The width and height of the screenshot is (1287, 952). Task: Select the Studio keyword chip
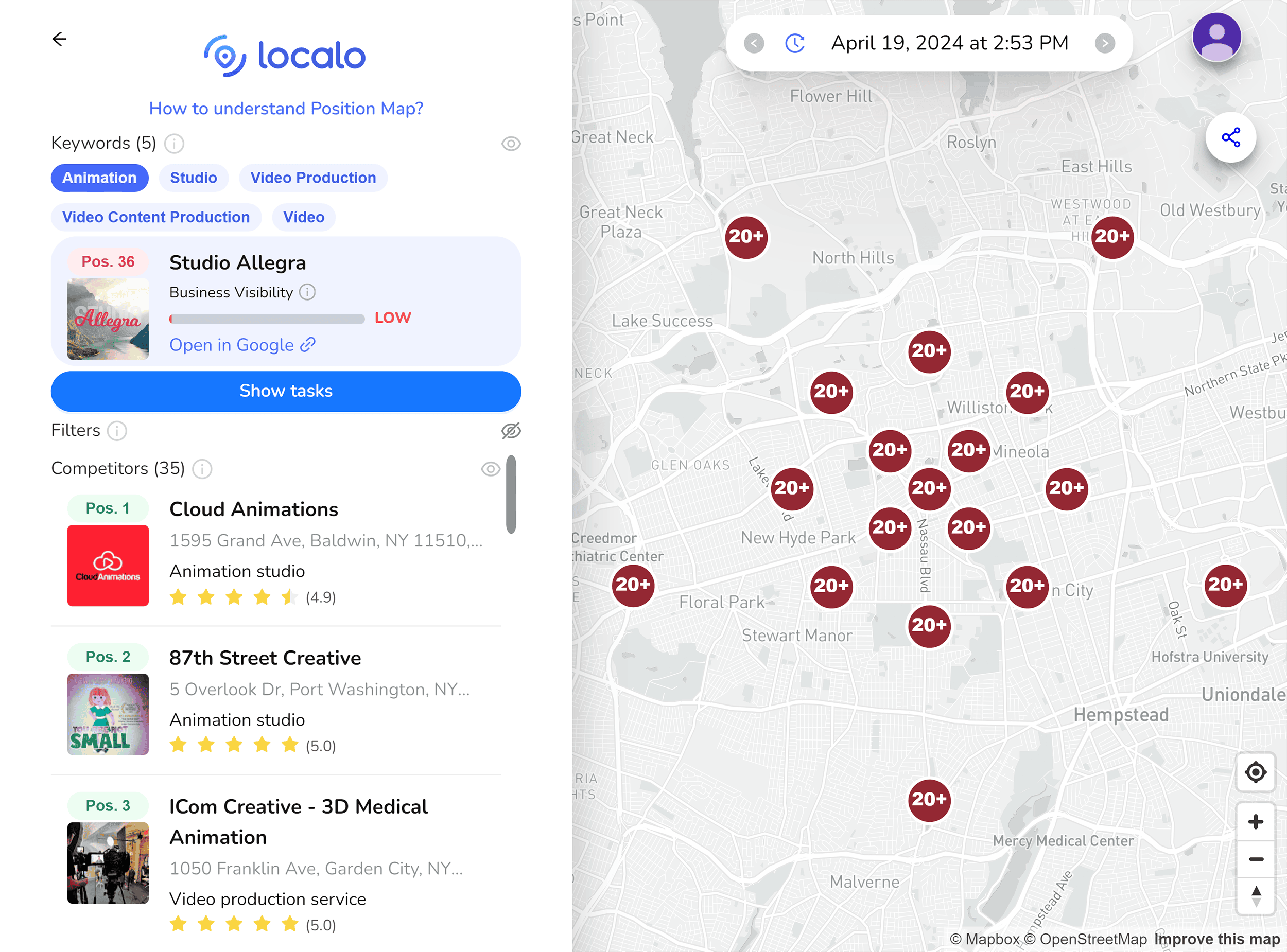(x=193, y=178)
